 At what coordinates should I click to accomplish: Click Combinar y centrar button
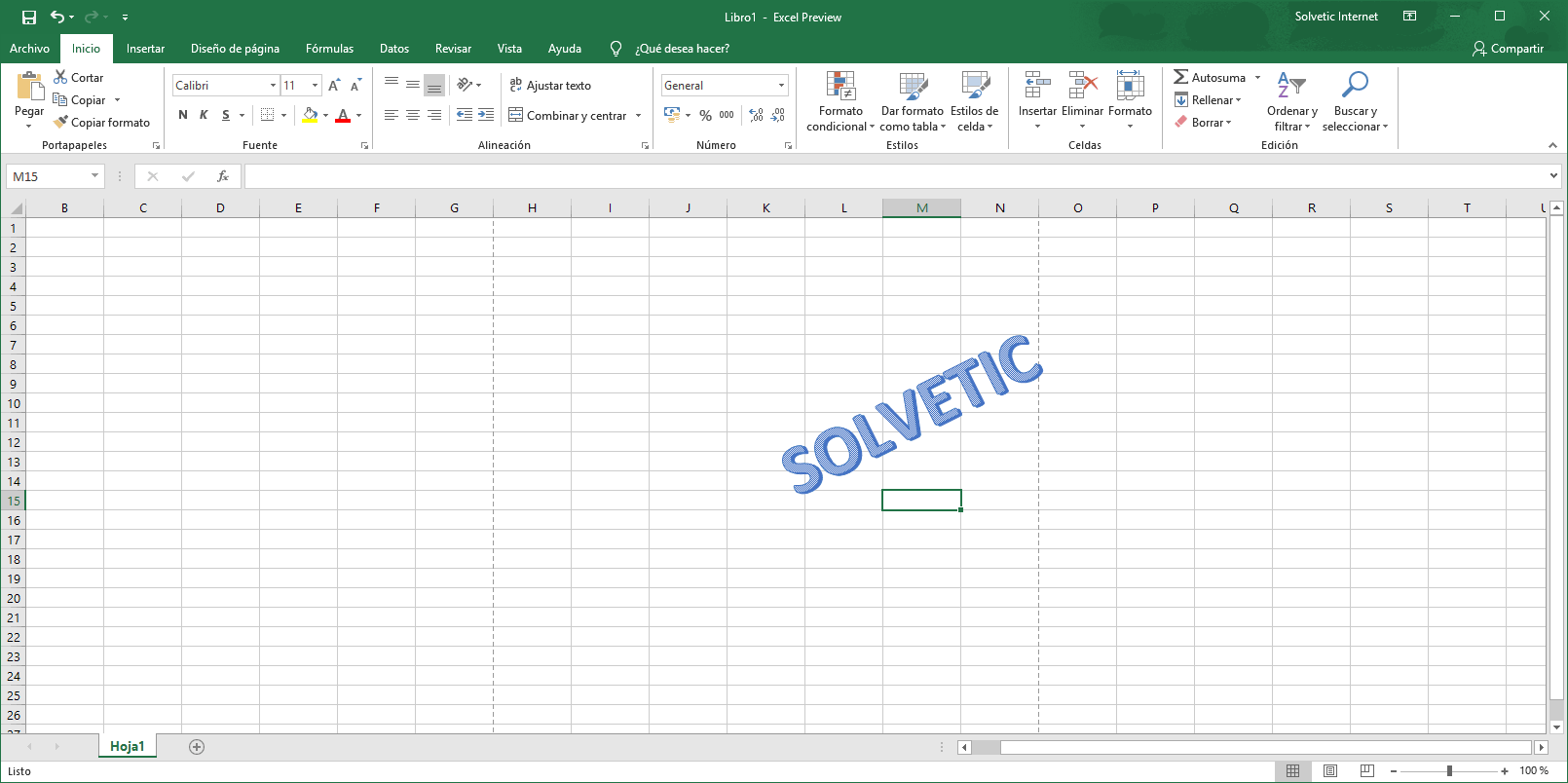(568, 116)
